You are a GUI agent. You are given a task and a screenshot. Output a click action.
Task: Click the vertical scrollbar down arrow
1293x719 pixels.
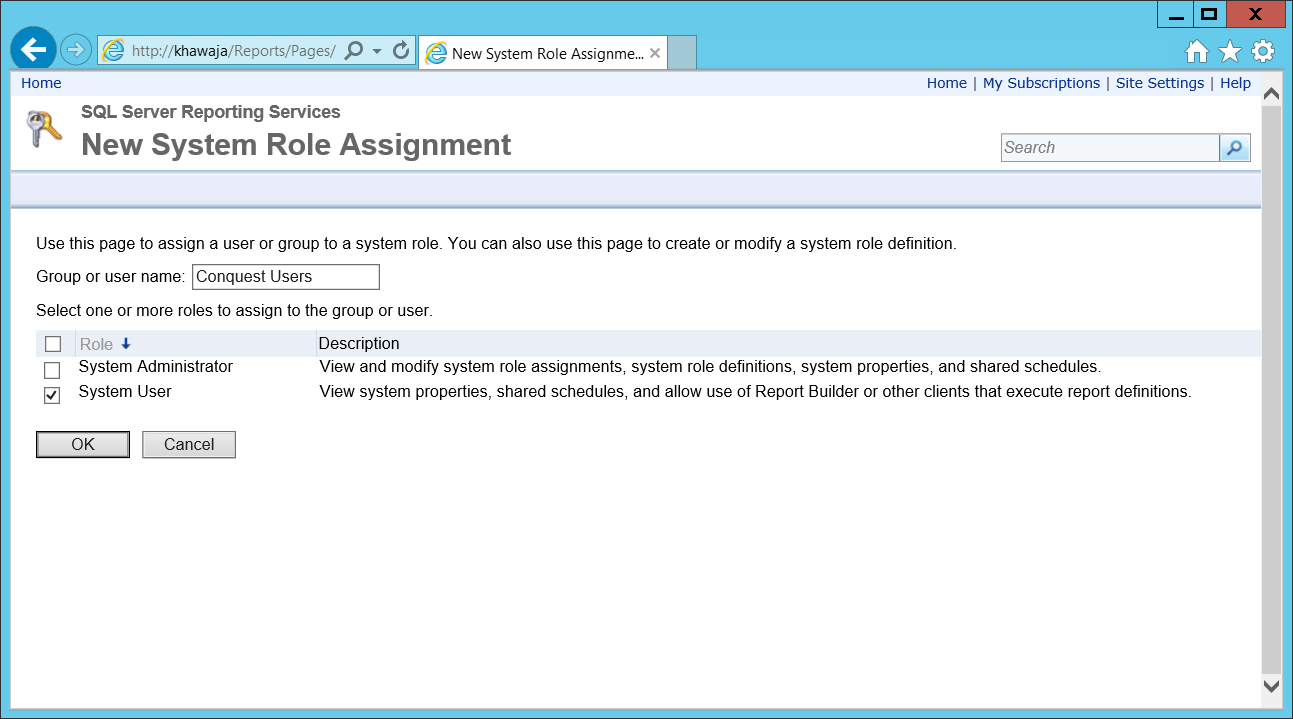[1272, 686]
